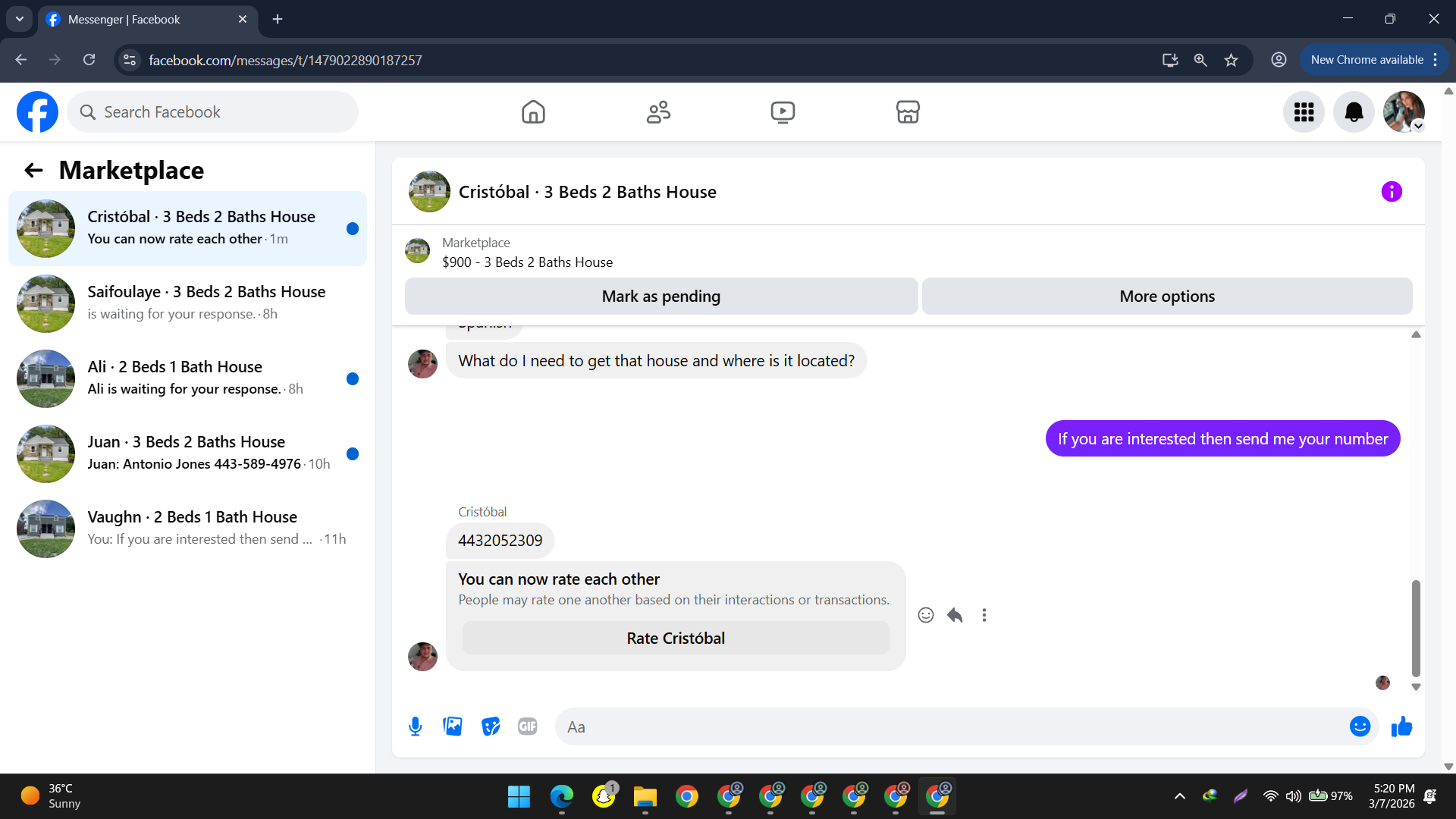1456x819 pixels.
Task: Open the Juan 3 Beds 2 Baths conversation
Action: pos(187,453)
